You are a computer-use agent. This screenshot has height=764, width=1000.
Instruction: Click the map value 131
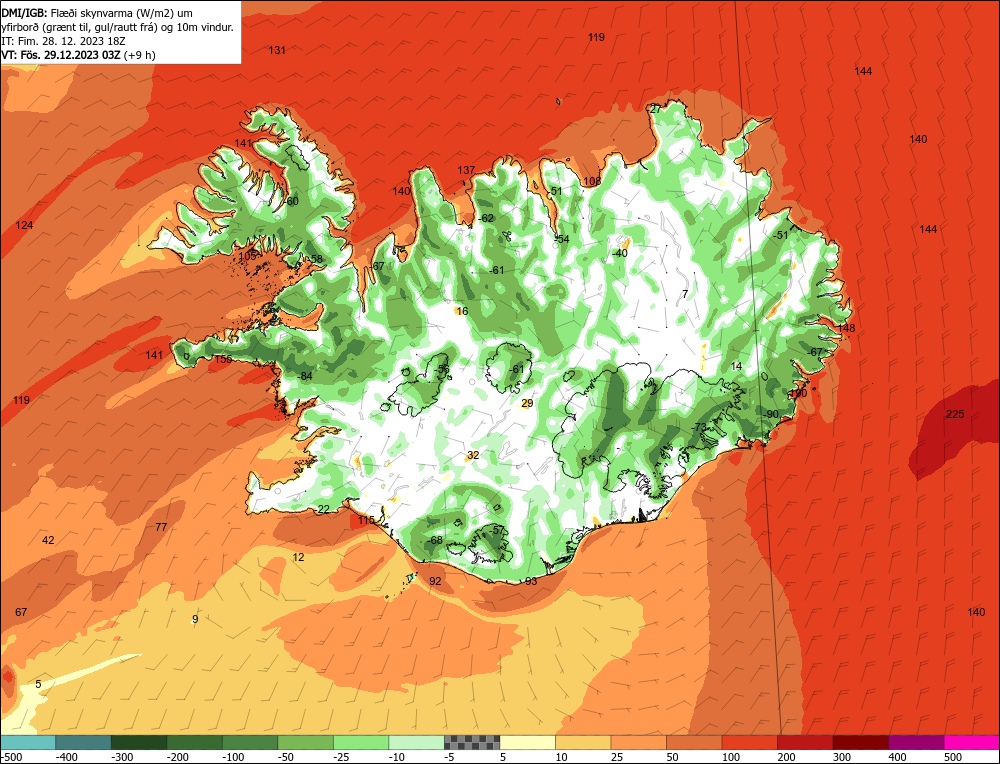(x=277, y=50)
